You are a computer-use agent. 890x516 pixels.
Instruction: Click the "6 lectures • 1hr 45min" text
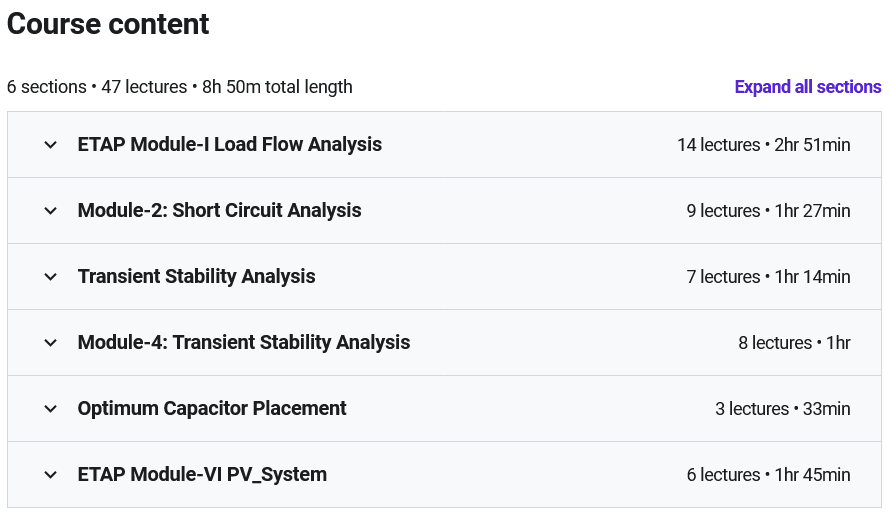coord(768,475)
